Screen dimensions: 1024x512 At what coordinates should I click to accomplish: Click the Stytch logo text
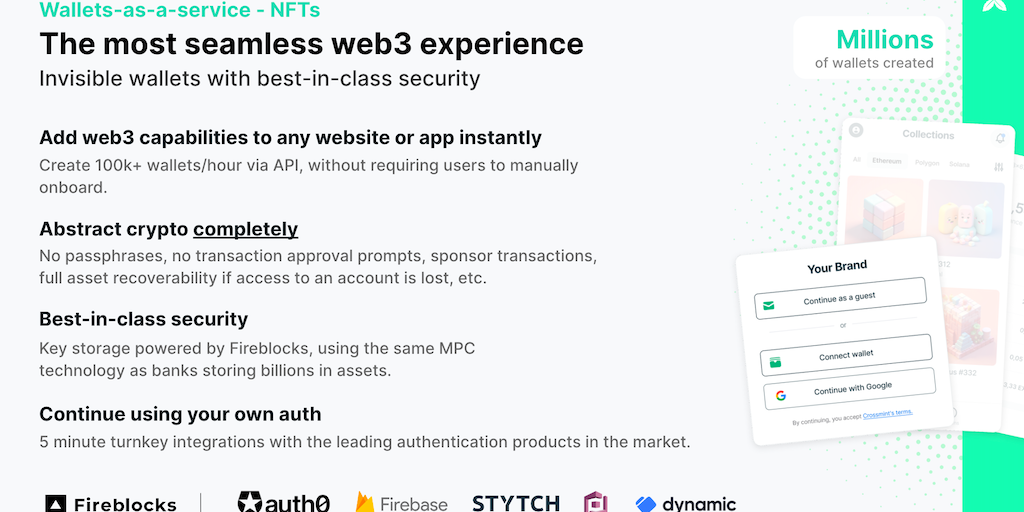(x=515, y=503)
